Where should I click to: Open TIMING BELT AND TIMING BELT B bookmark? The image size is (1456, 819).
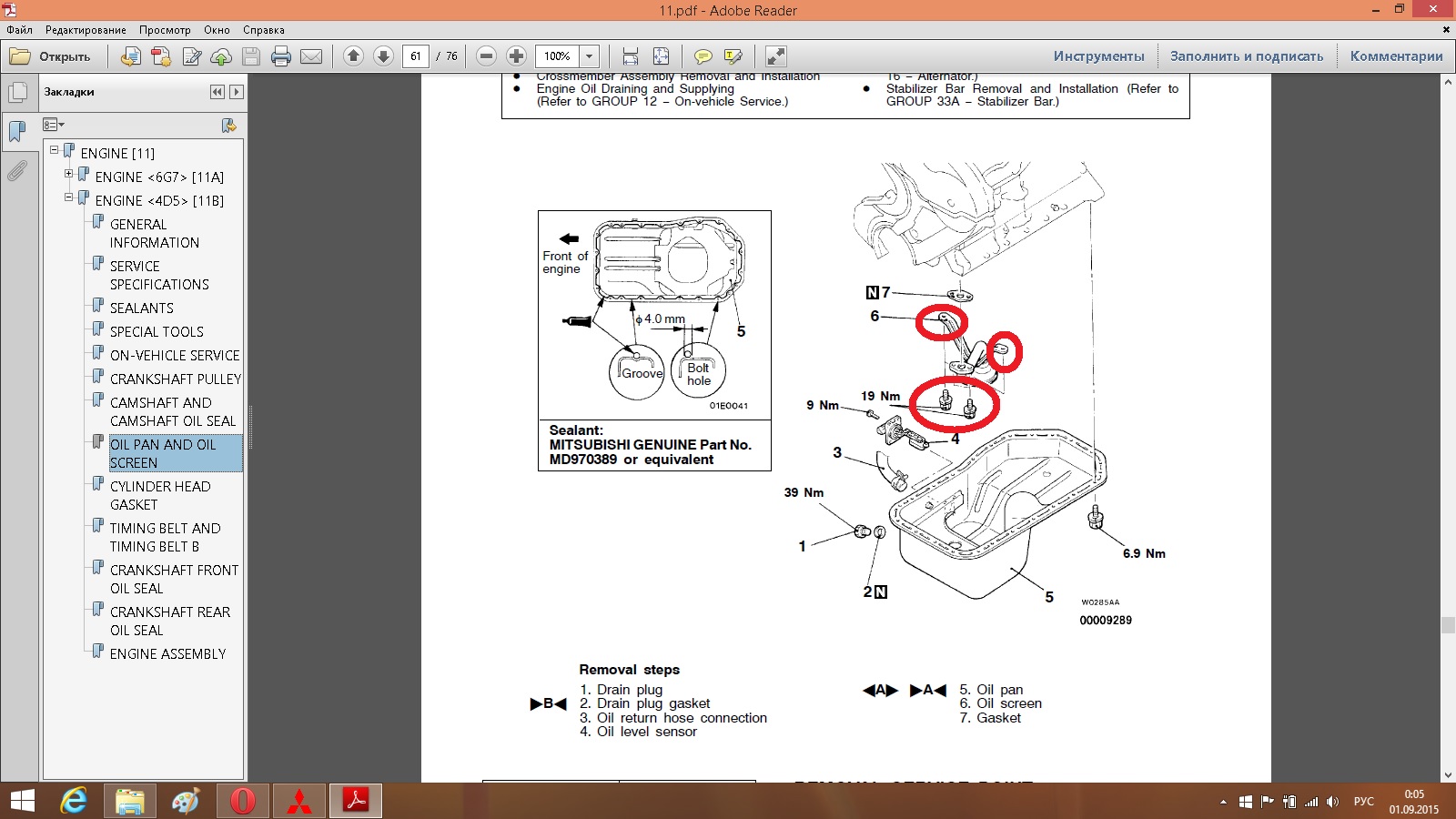pyautogui.click(x=165, y=537)
